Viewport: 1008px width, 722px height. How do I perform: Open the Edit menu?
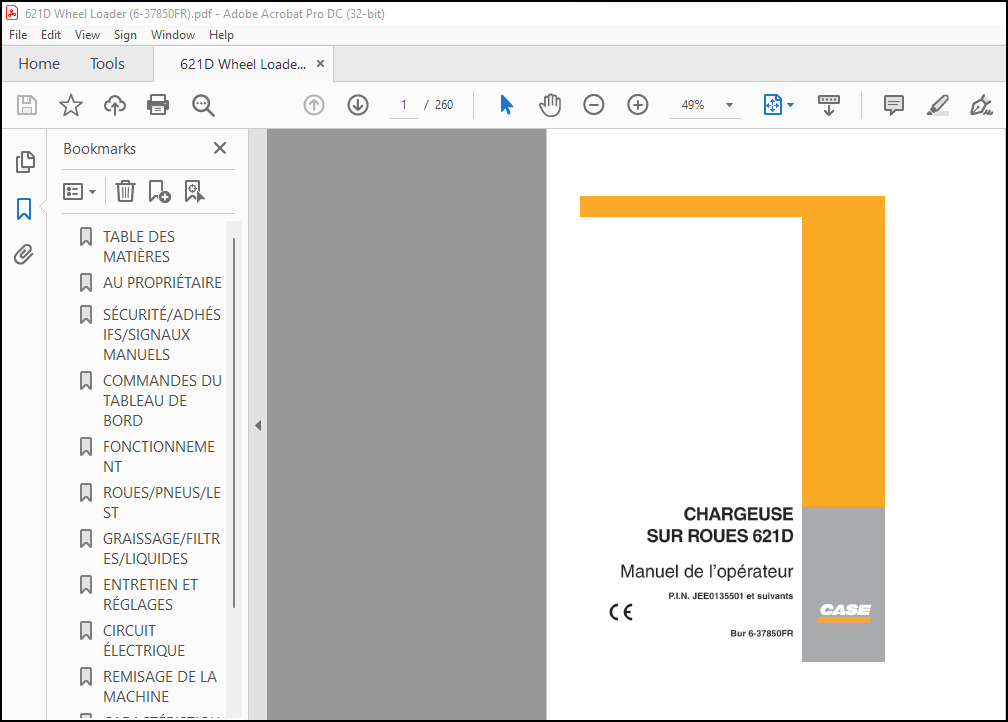click(51, 35)
